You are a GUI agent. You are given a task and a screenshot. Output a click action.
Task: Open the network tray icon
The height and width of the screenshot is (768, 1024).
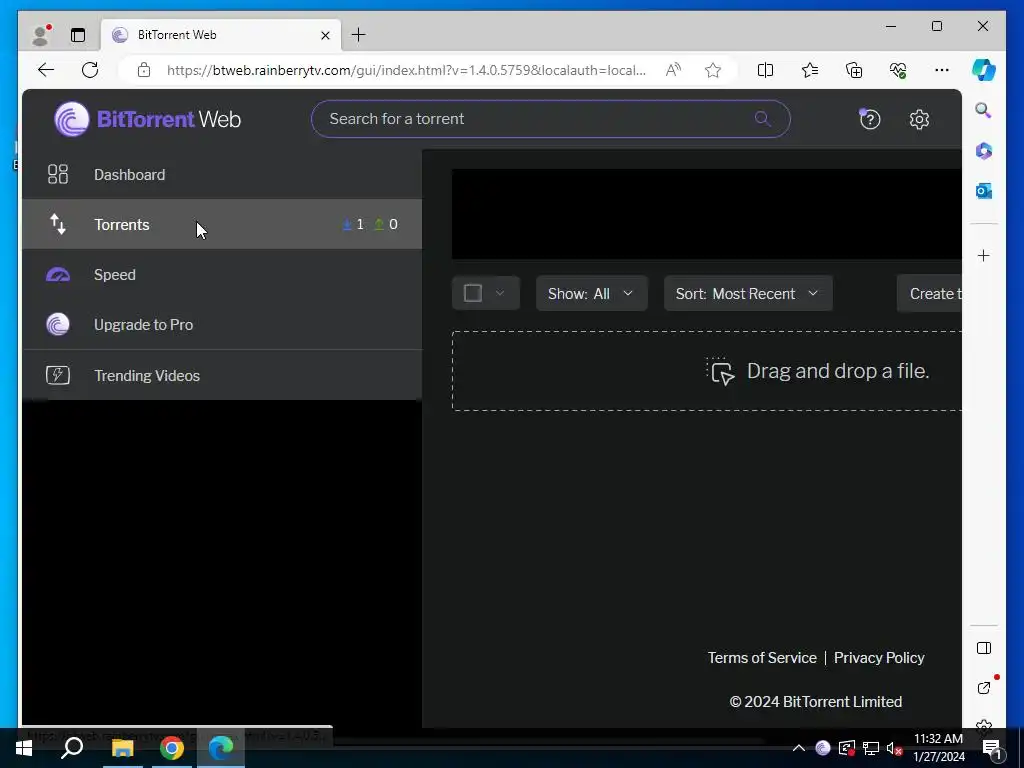[871, 748]
